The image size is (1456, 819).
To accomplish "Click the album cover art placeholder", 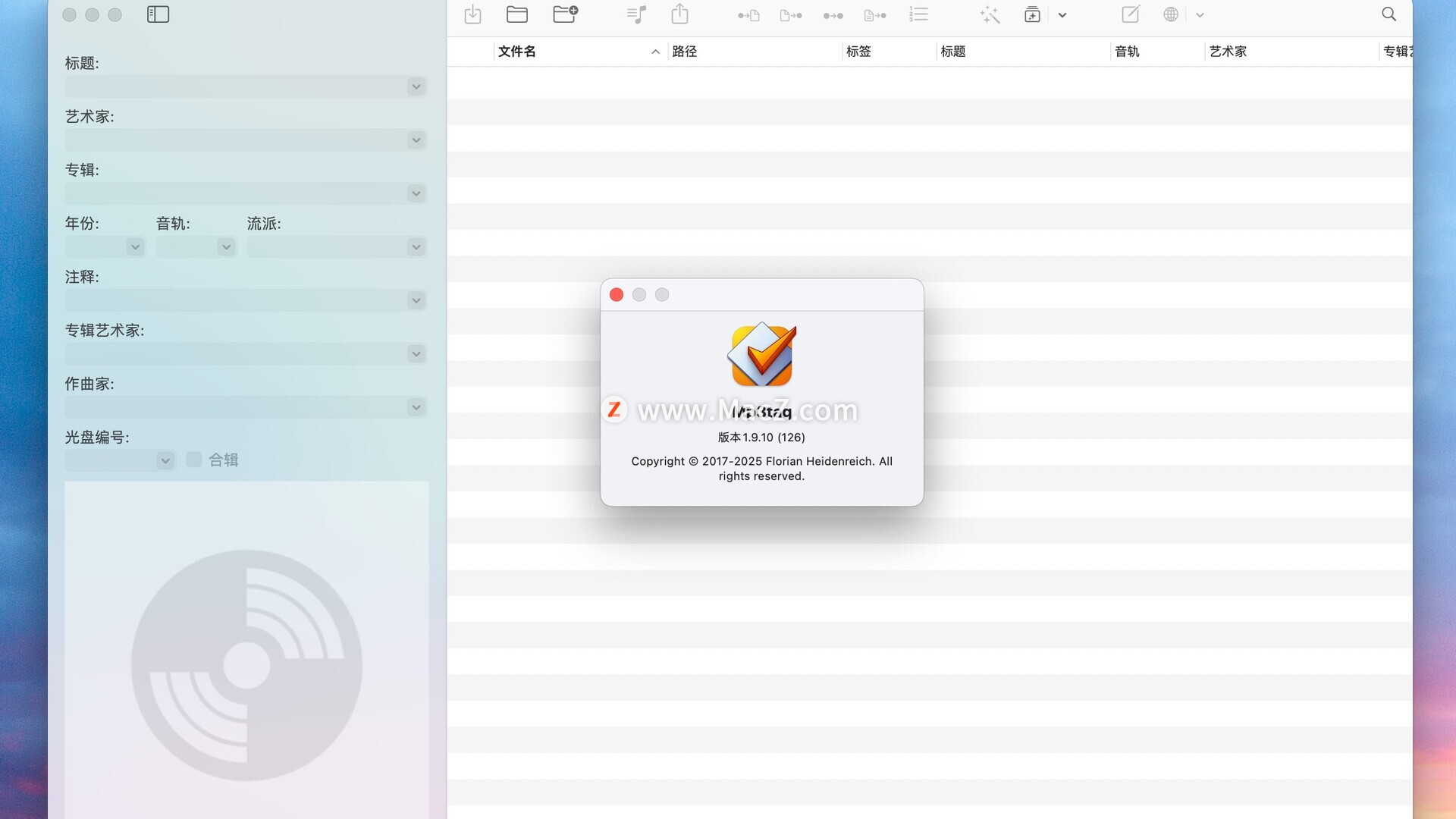I will pos(246,652).
